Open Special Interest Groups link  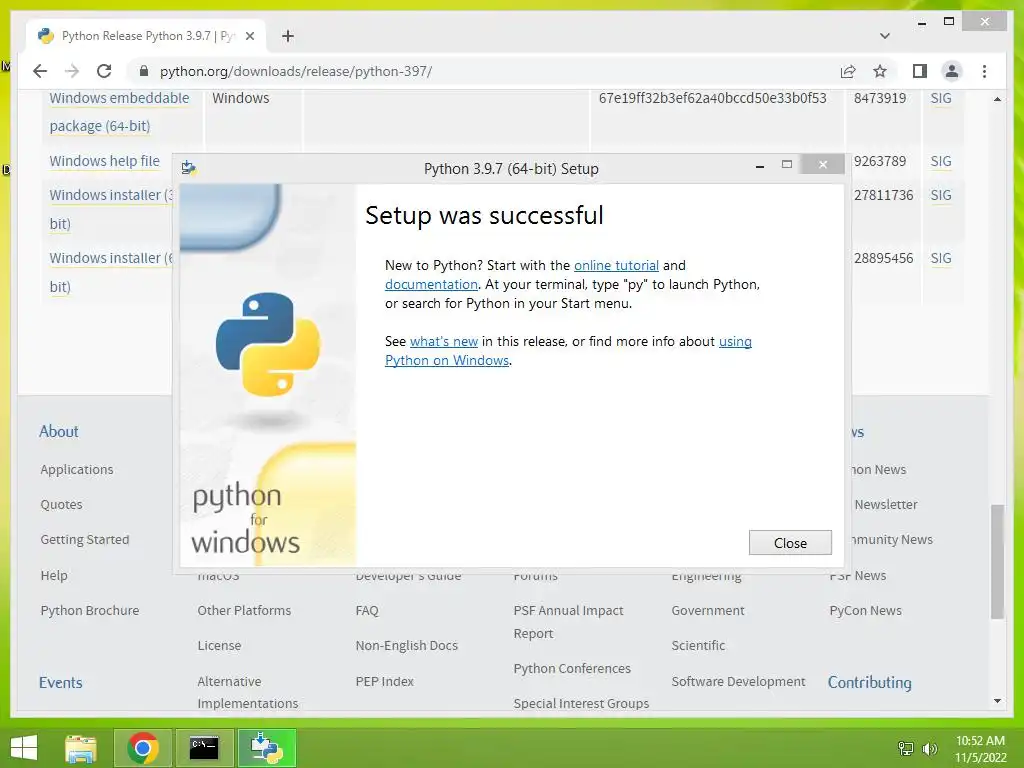[581, 703]
